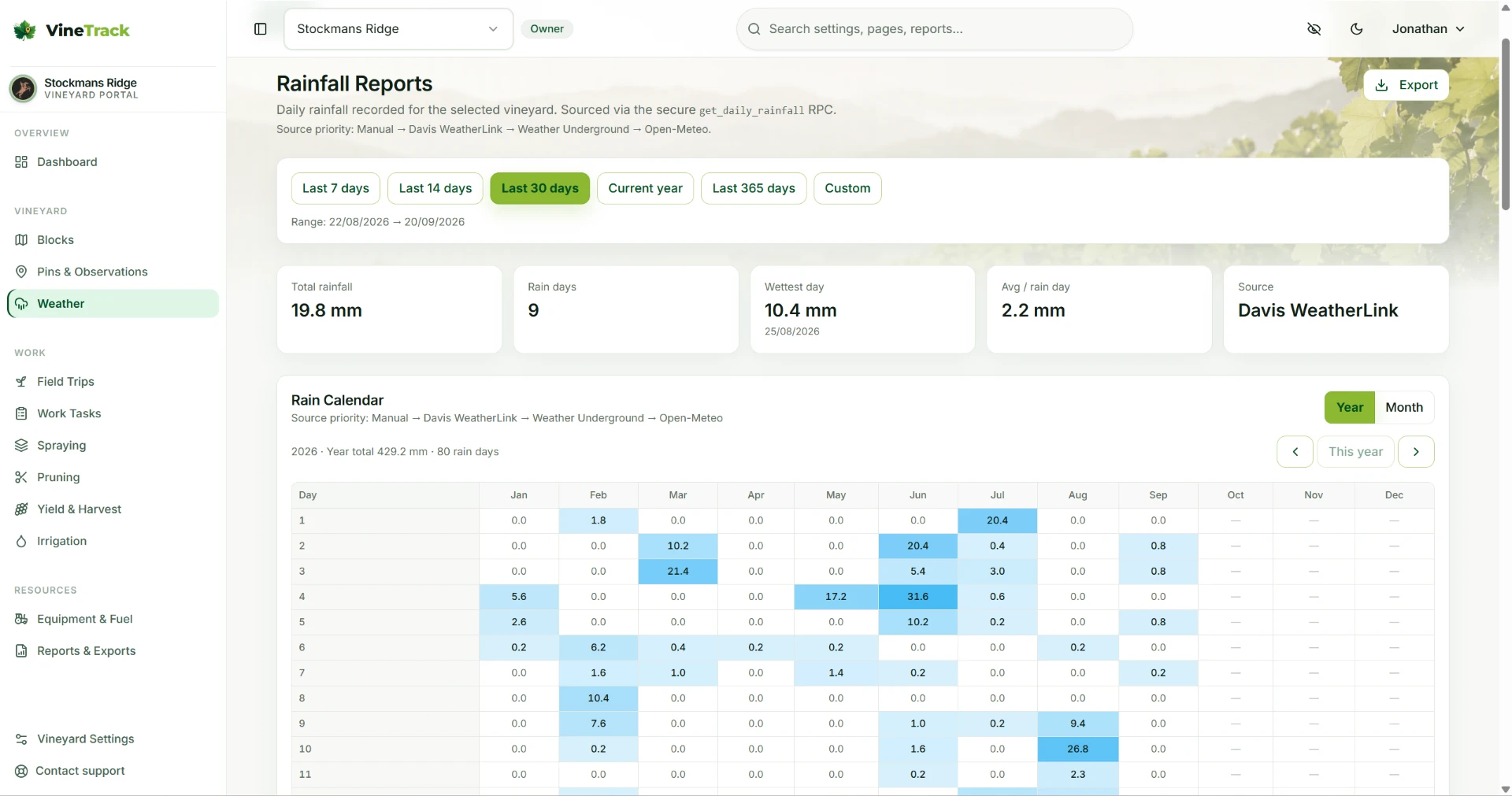Open Contact support link
Viewport: 1512px width, 796px height.
pyautogui.click(x=113, y=771)
